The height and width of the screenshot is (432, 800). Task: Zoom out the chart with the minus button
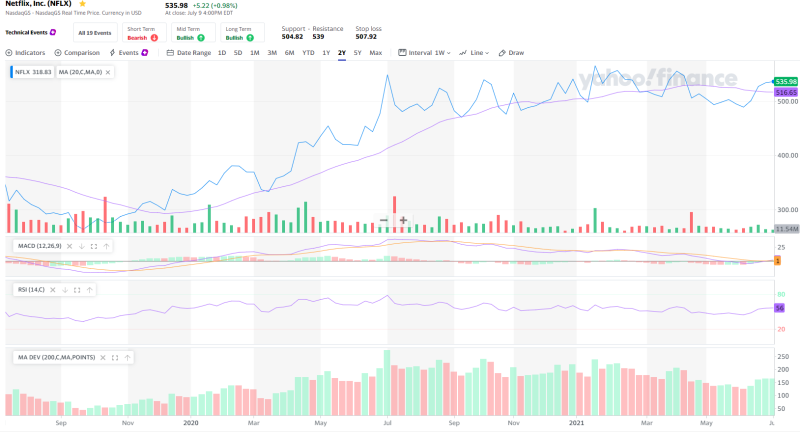tap(384, 220)
